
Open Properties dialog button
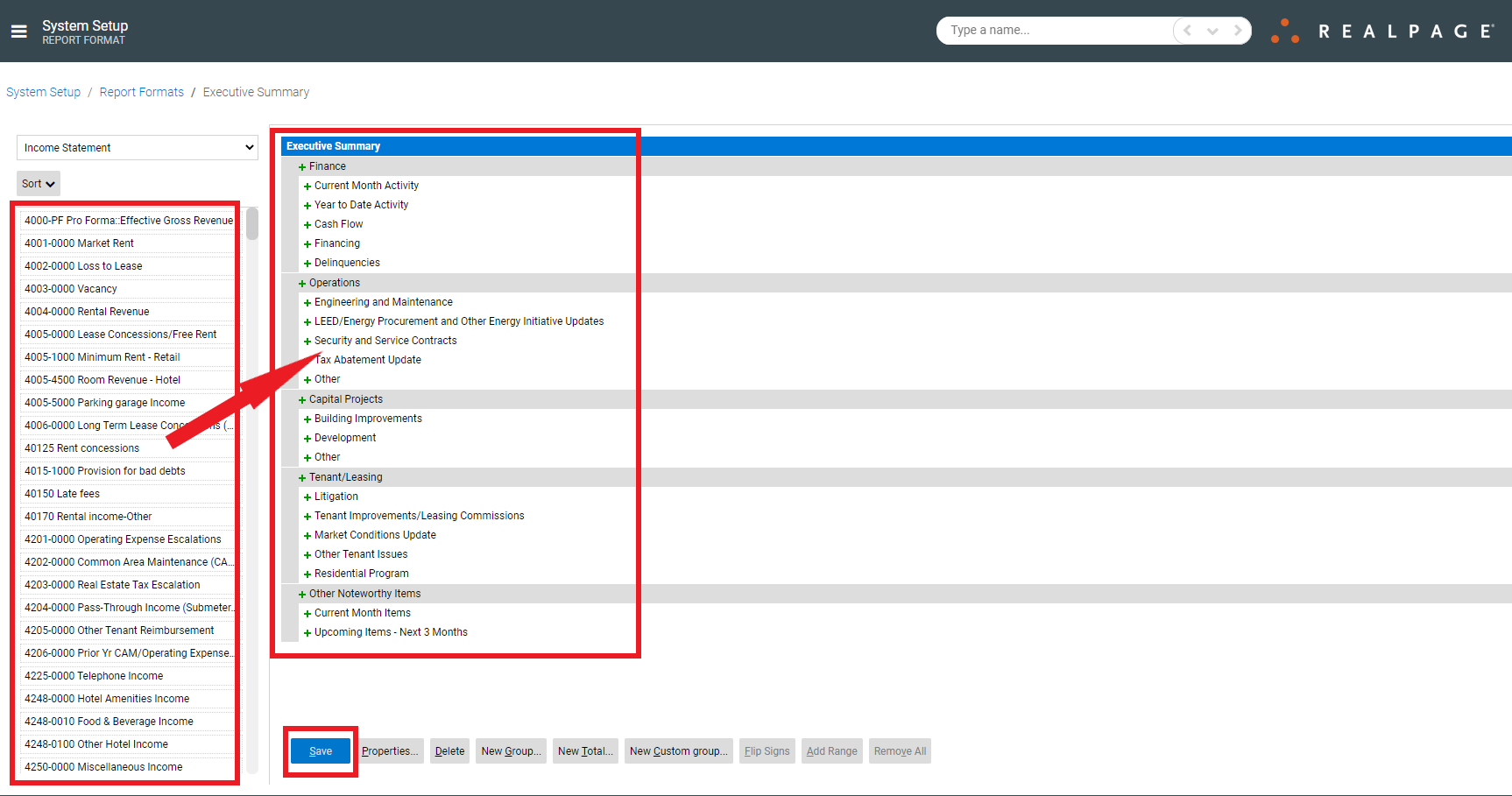click(x=390, y=751)
